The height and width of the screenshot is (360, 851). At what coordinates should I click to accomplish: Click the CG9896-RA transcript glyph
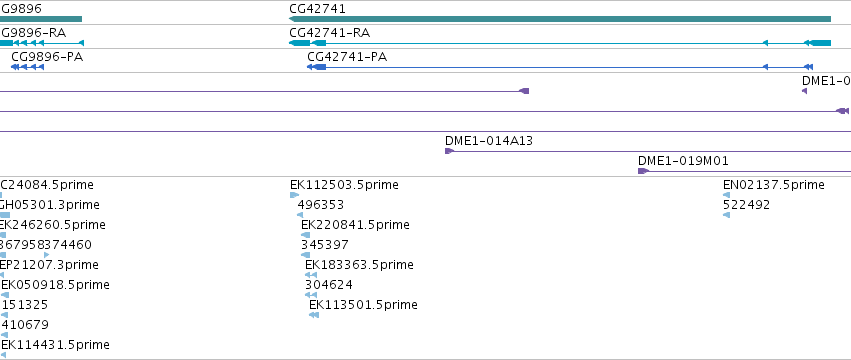coord(42,43)
